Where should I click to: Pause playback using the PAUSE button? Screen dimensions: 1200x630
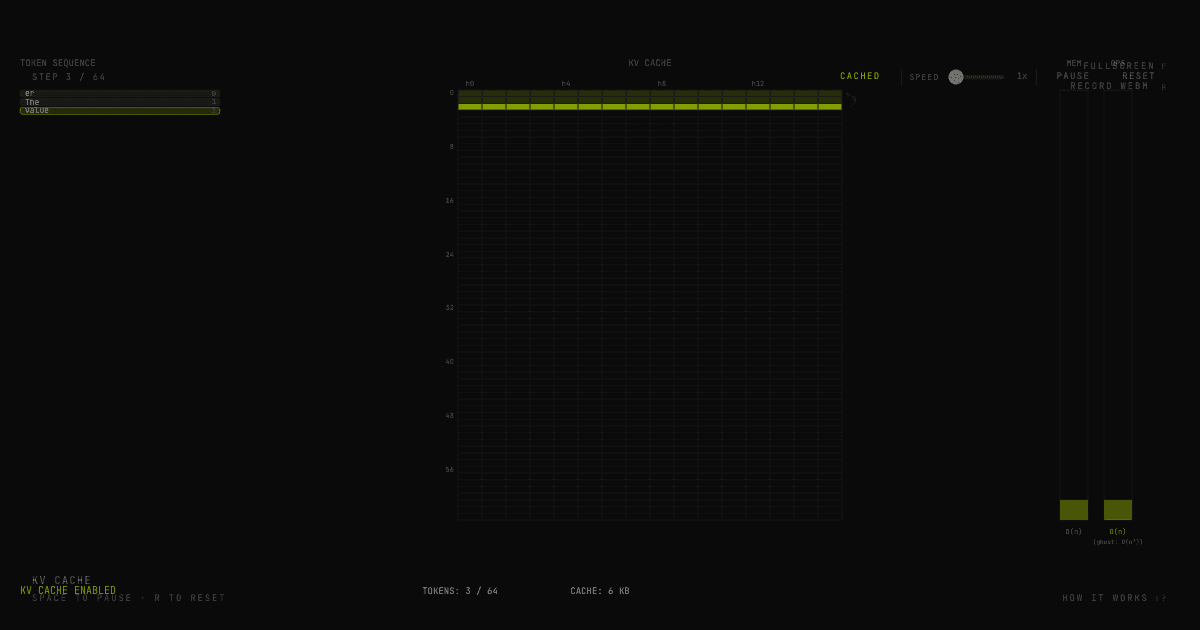click(1073, 75)
